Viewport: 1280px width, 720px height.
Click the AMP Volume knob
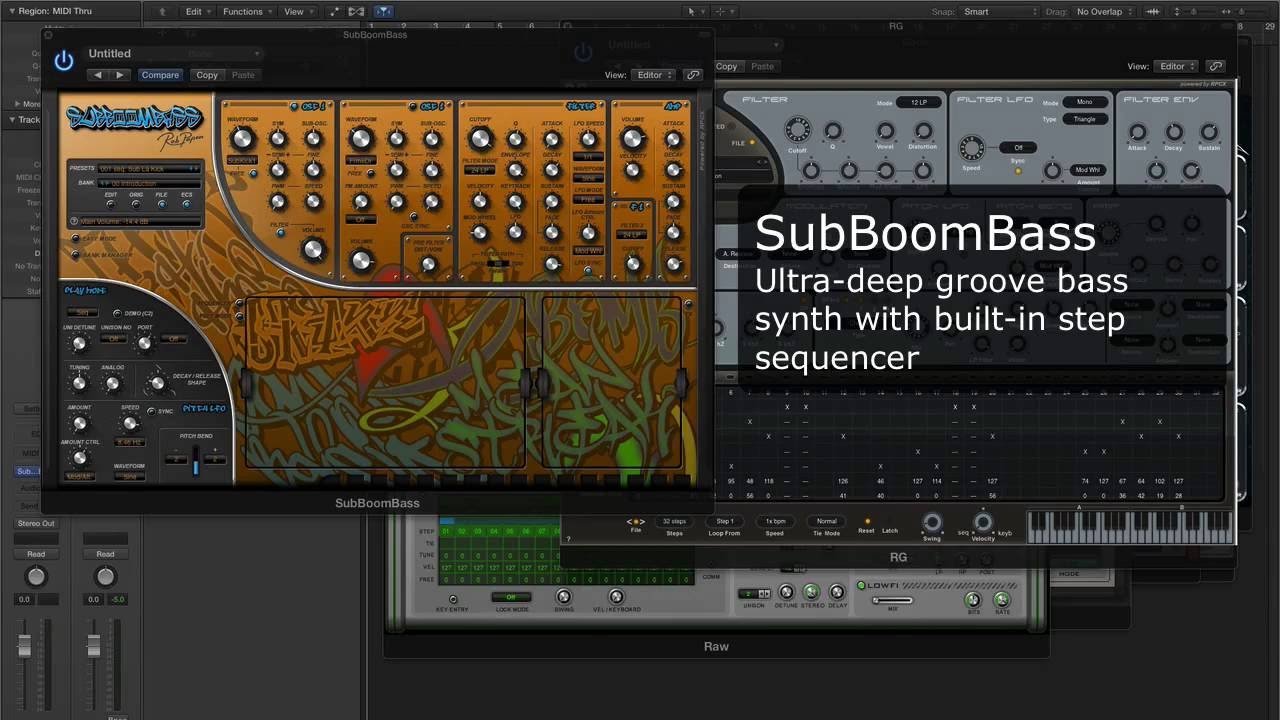(632, 139)
